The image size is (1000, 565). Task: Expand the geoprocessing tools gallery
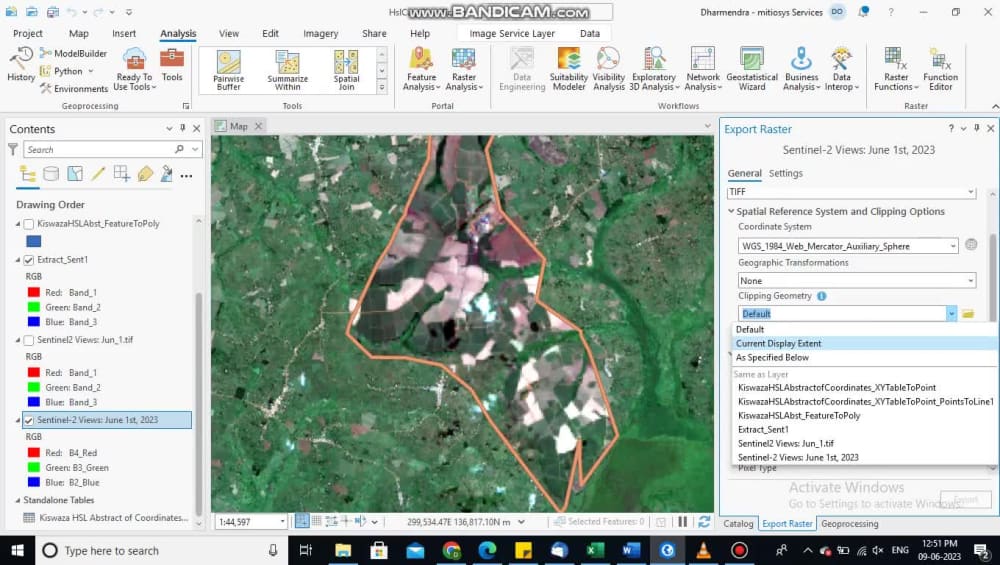[382, 87]
